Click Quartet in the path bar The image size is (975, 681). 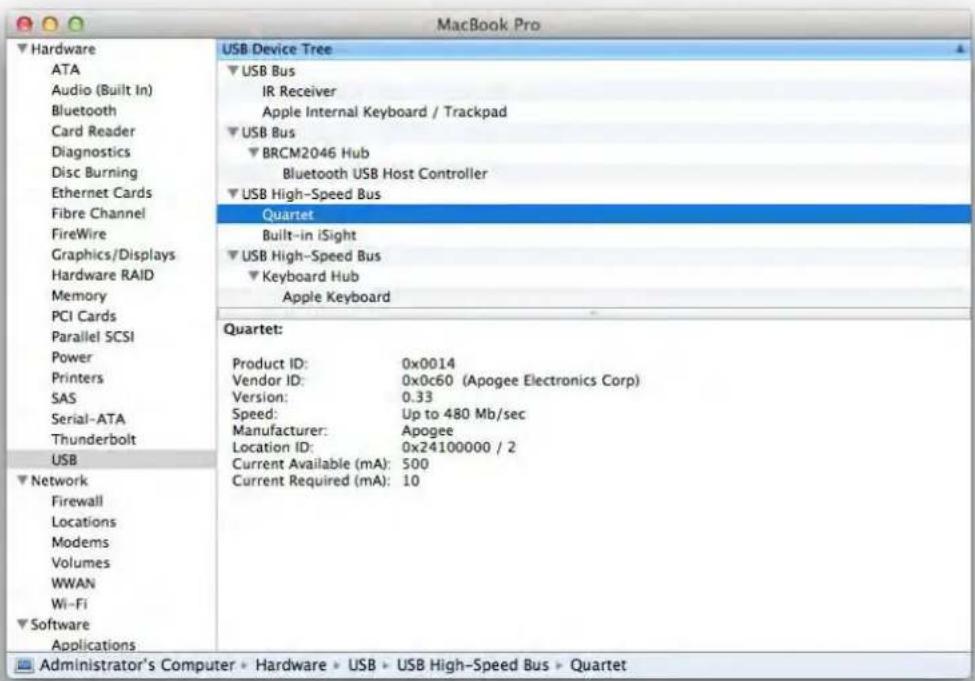[x=598, y=665]
